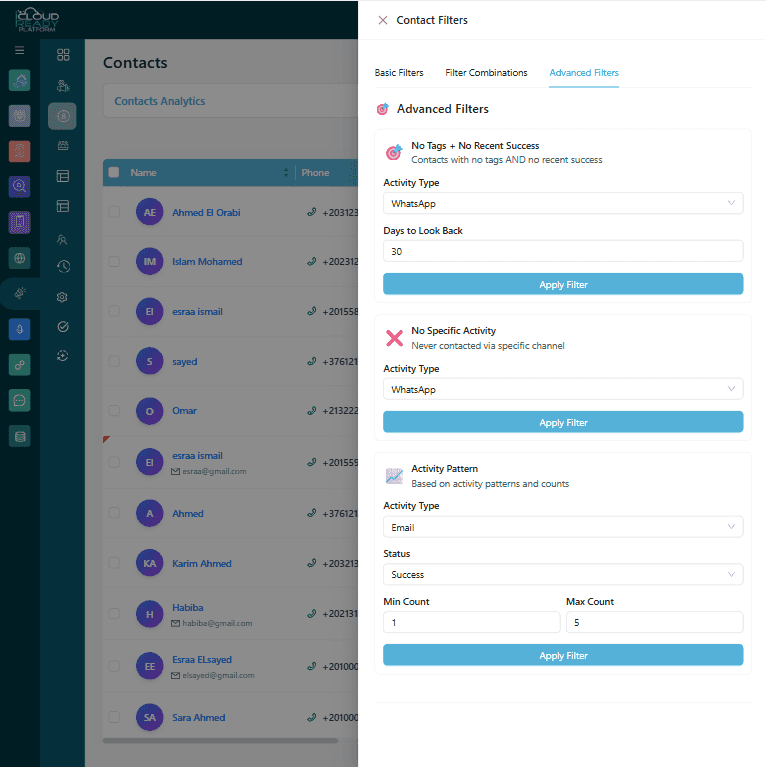The height and width of the screenshot is (767, 766).
Task: Click the database icon in sidebar
Action: pos(19,436)
